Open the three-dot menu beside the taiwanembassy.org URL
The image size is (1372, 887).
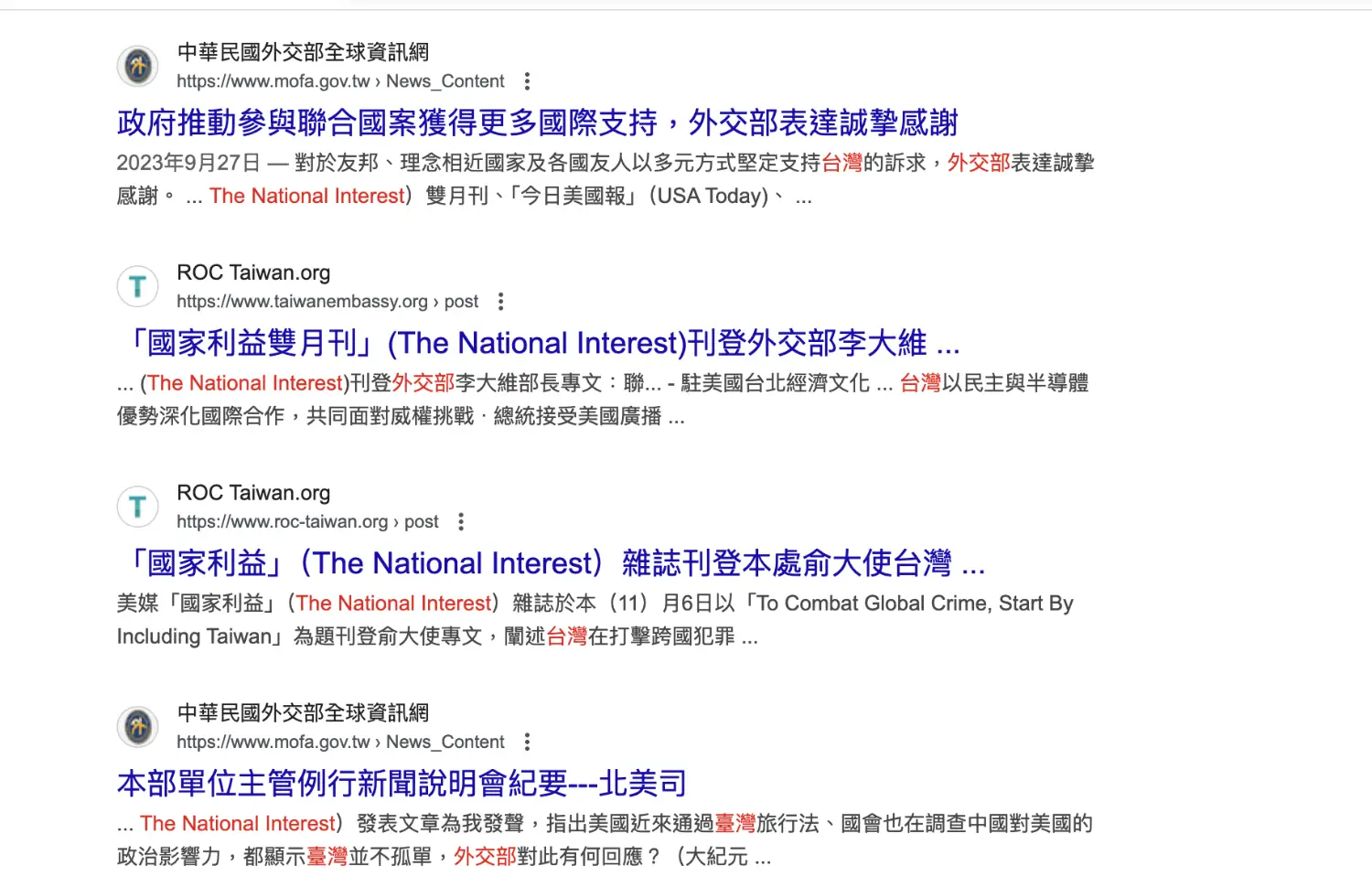[500, 302]
